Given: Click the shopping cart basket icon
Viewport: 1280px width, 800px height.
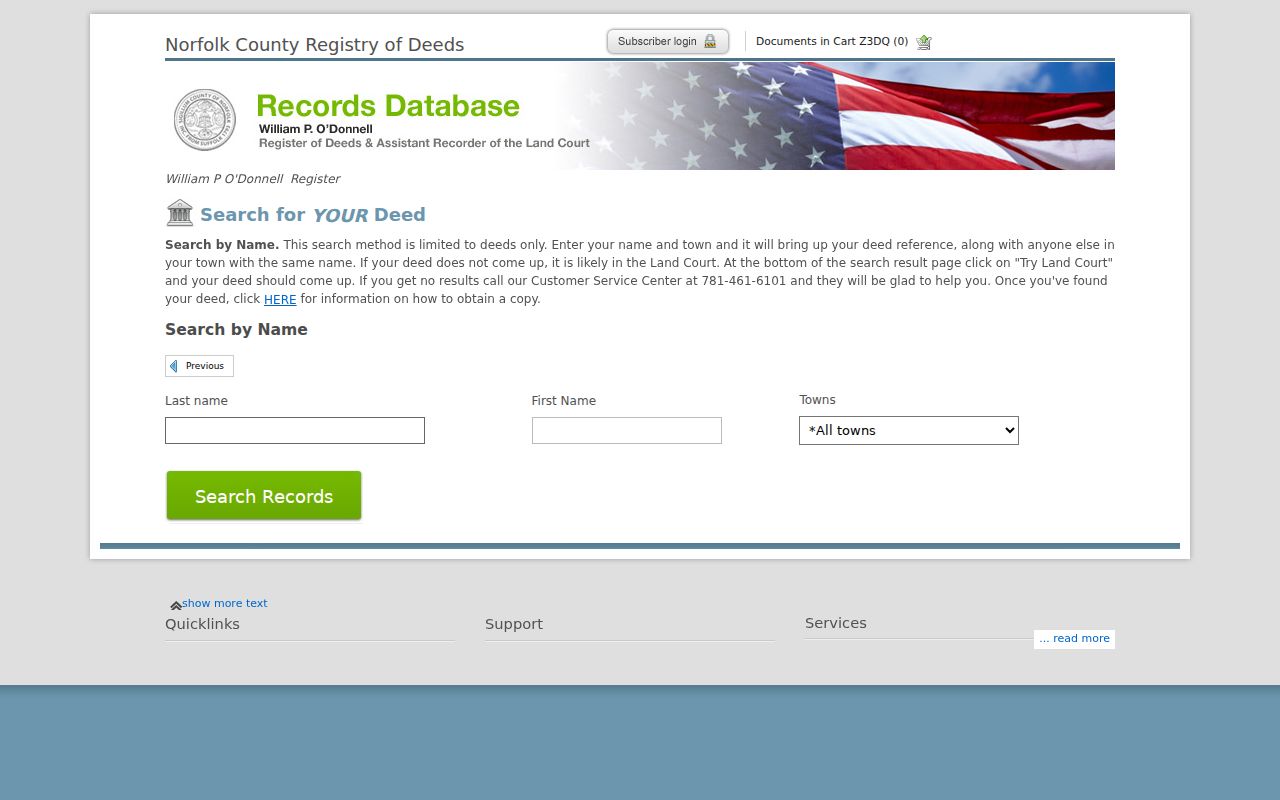Looking at the screenshot, I should (924, 42).
